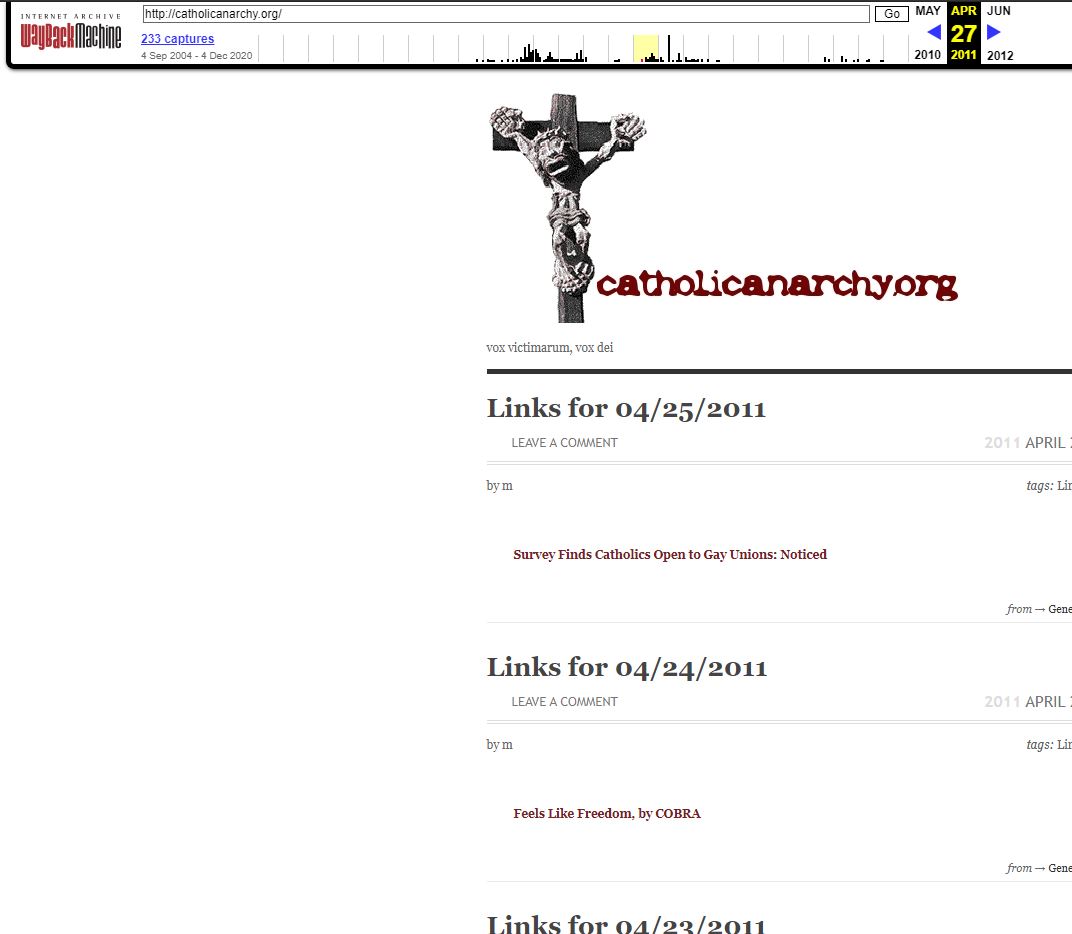1072x934 pixels.
Task: Open the Links for 04/23/2011 post
Action: (626, 922)
